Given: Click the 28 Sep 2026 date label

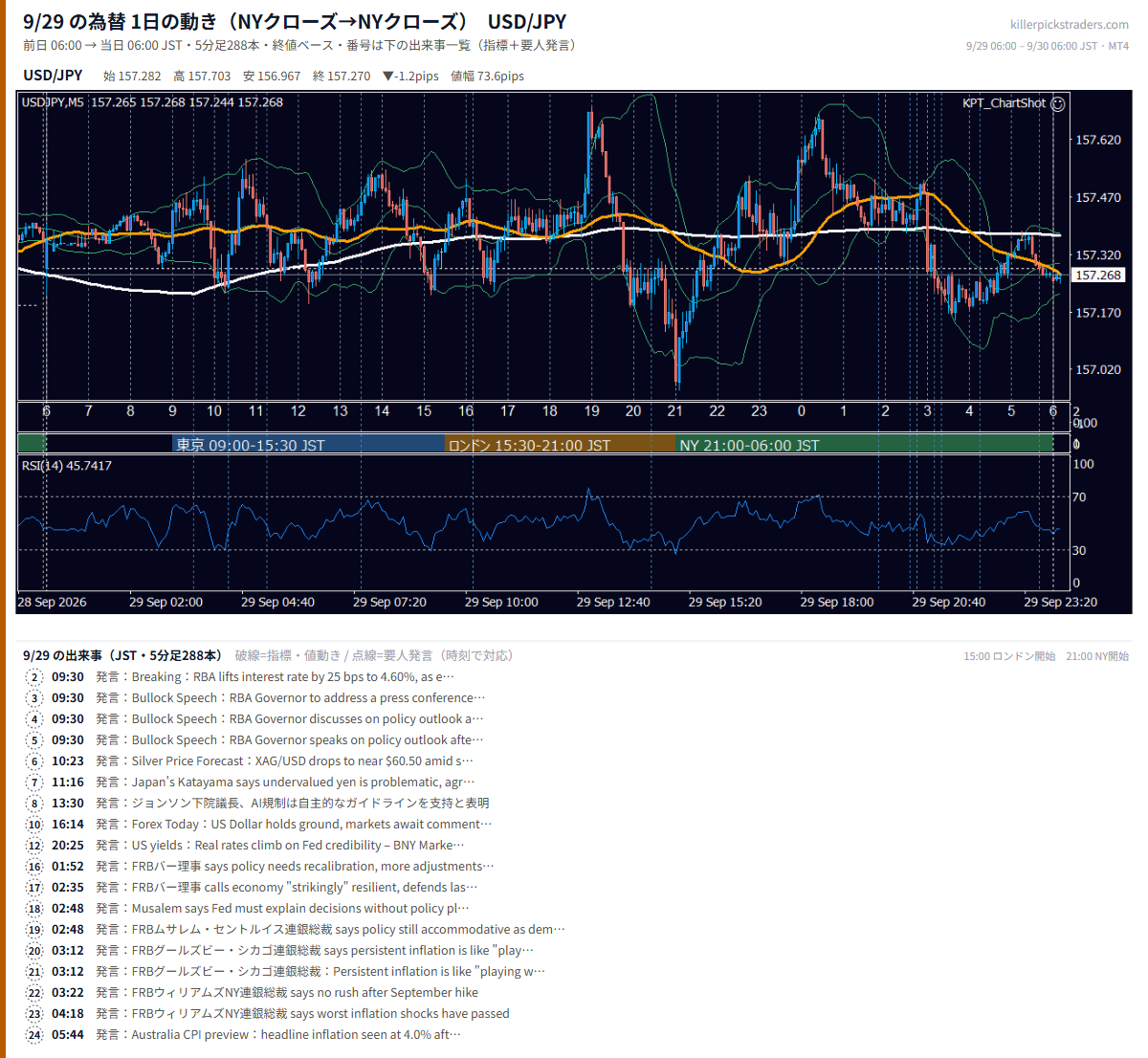Looking at the screenshot, I should (x=52, y=602).
